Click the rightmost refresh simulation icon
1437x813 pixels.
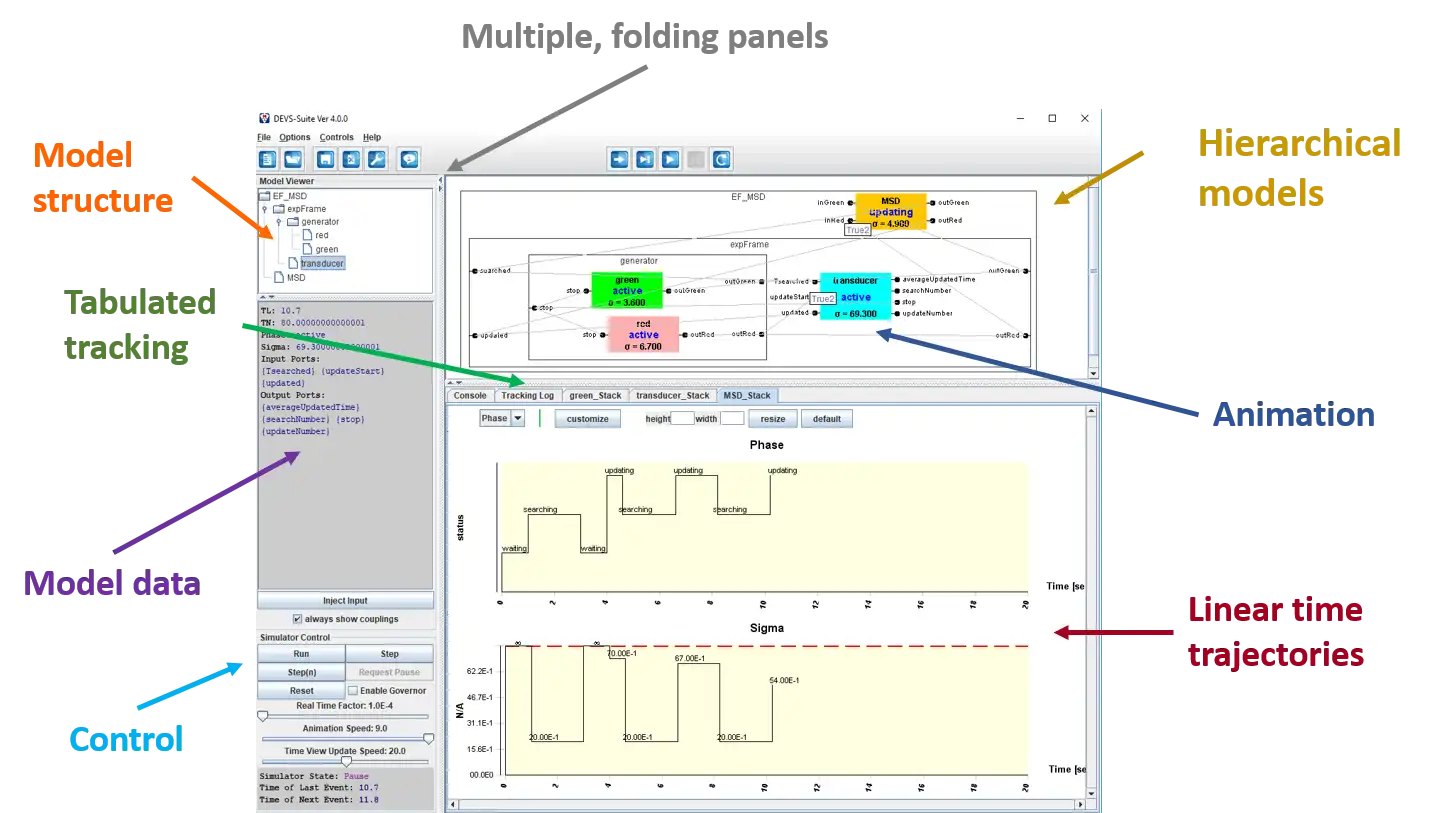coord(721,159)
